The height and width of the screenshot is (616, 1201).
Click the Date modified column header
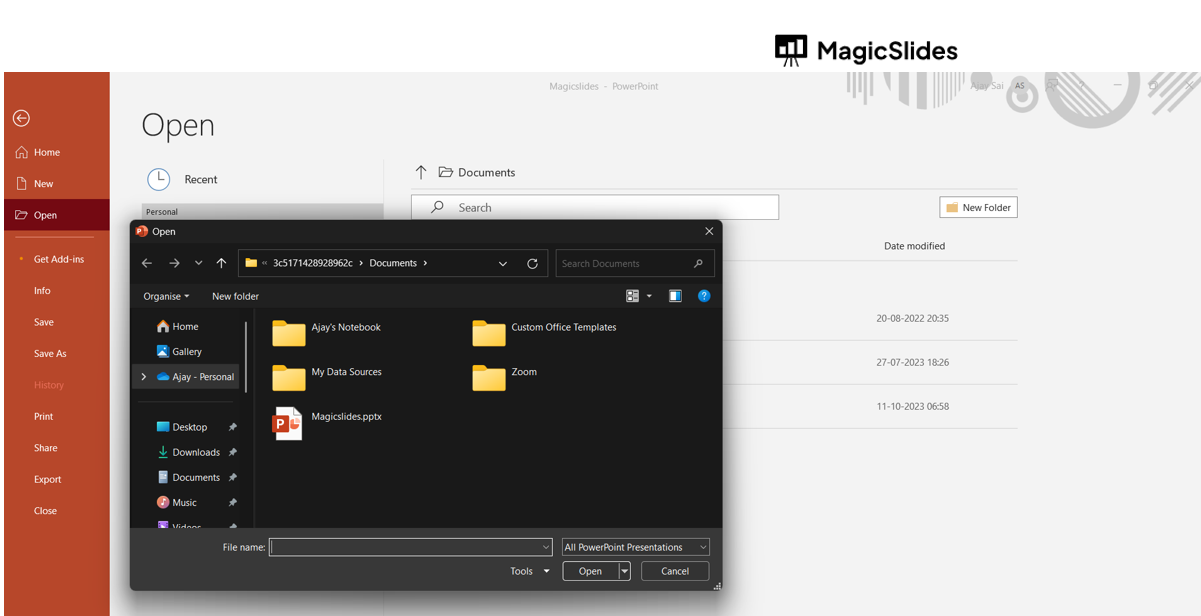click(x=914, y=246)
